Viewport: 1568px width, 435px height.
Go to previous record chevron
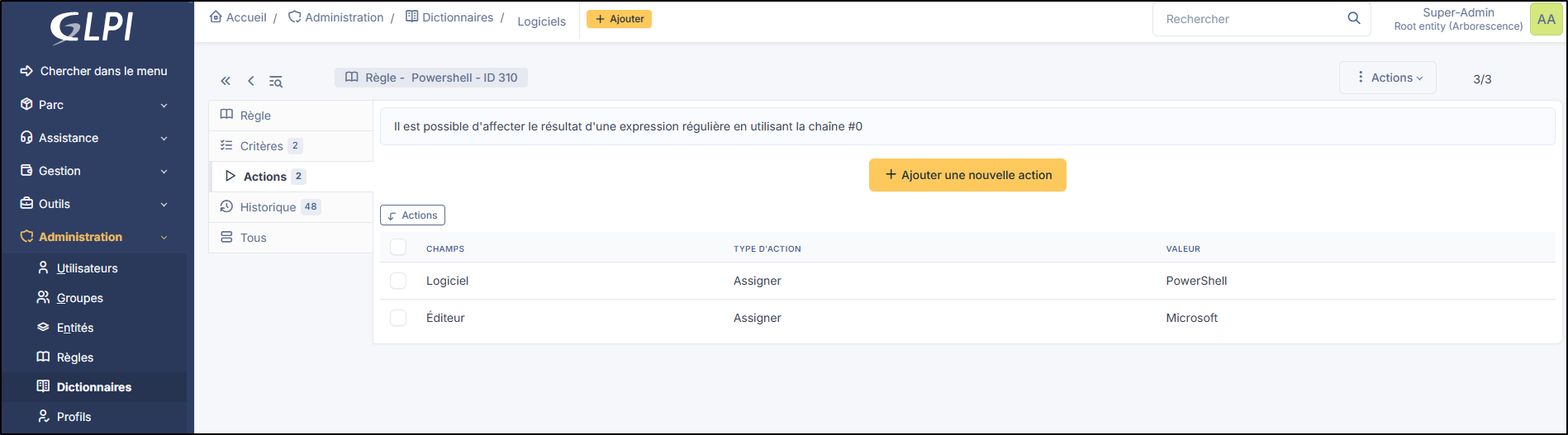[x=250, y=81]
